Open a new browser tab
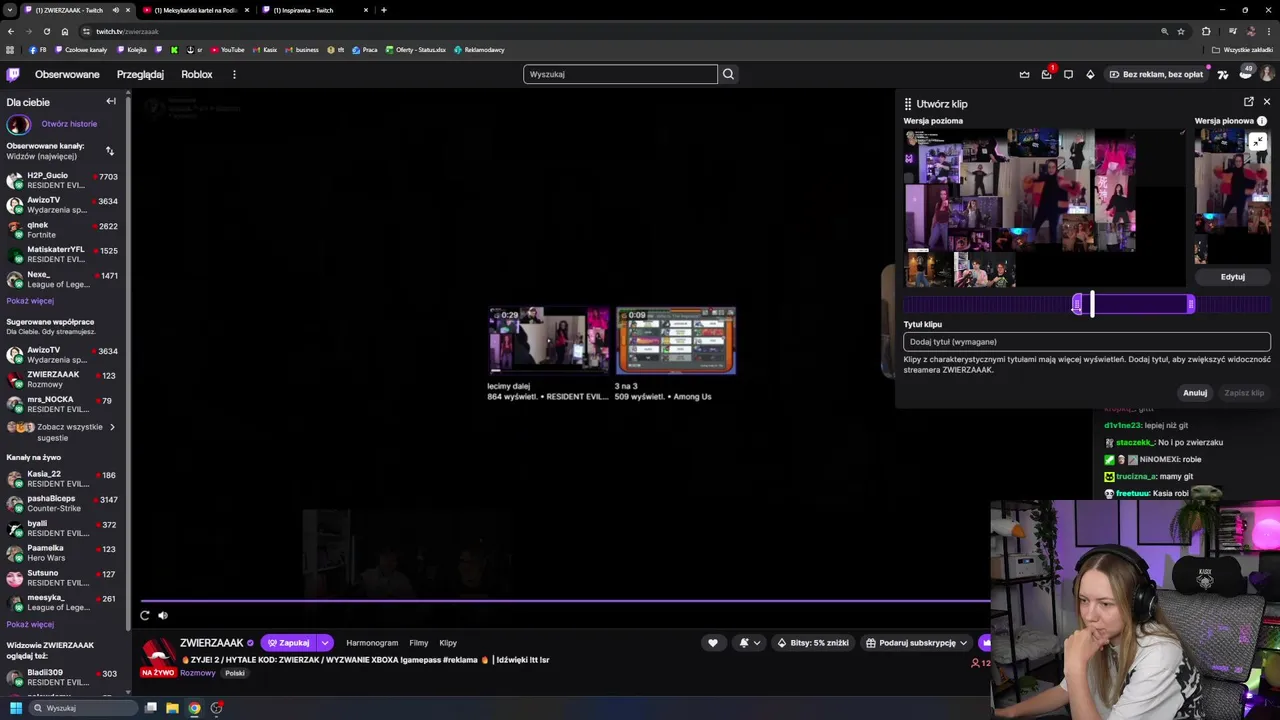 [383, 10]
